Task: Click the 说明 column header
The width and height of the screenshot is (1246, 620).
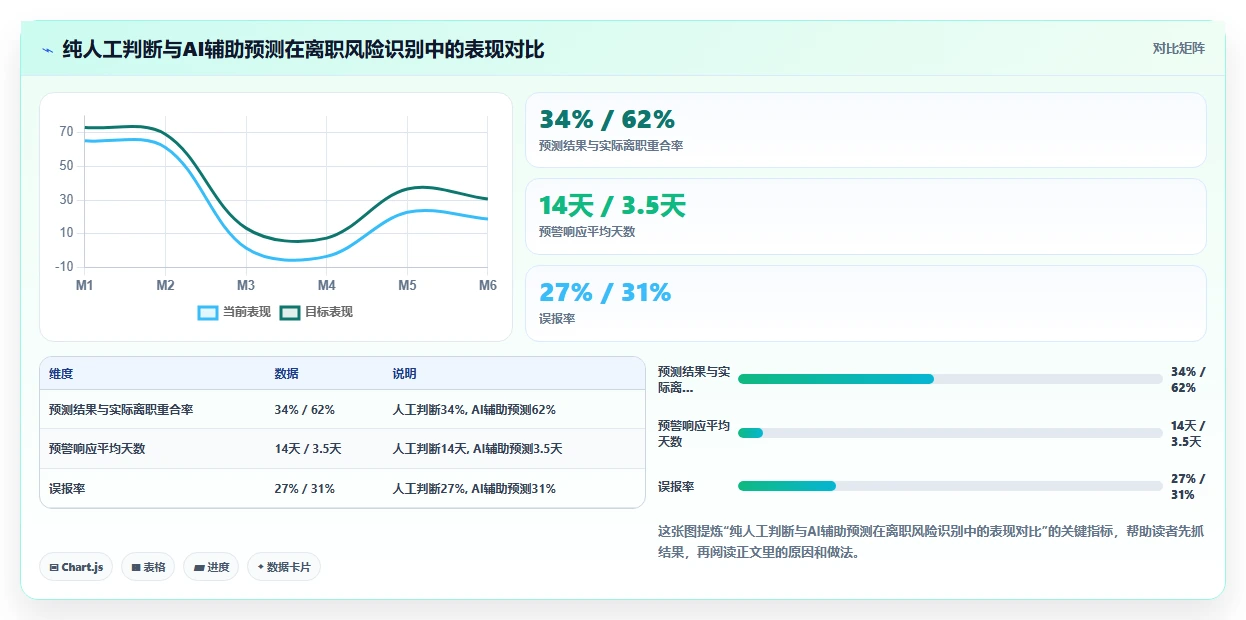Action: tap(404, 374)
